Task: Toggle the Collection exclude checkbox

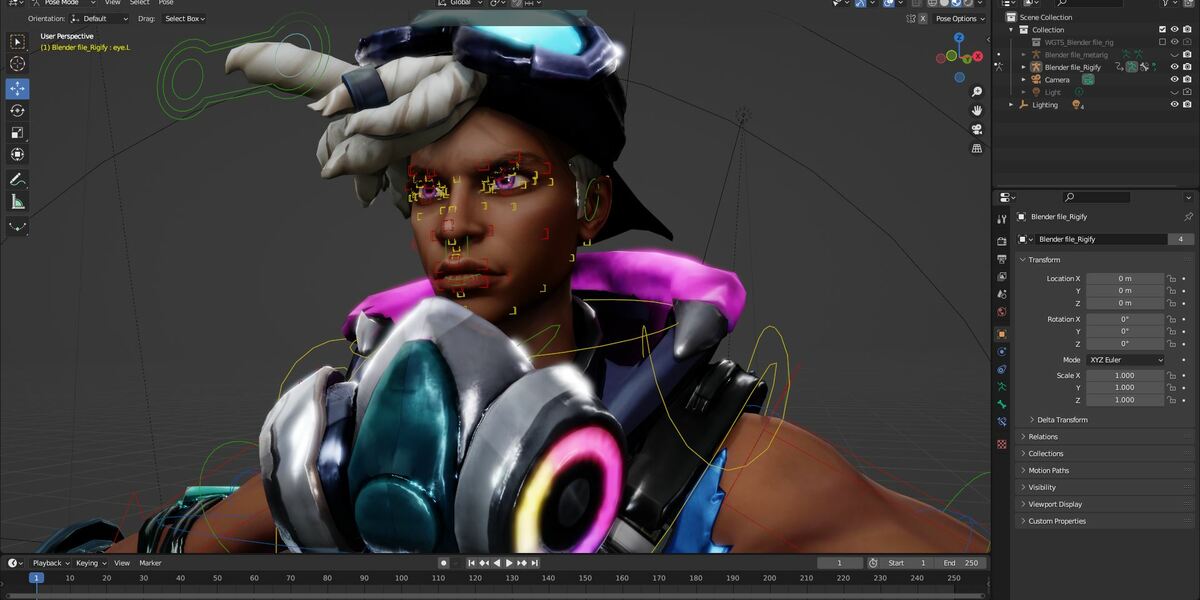Action: [x=1162, y=30]
